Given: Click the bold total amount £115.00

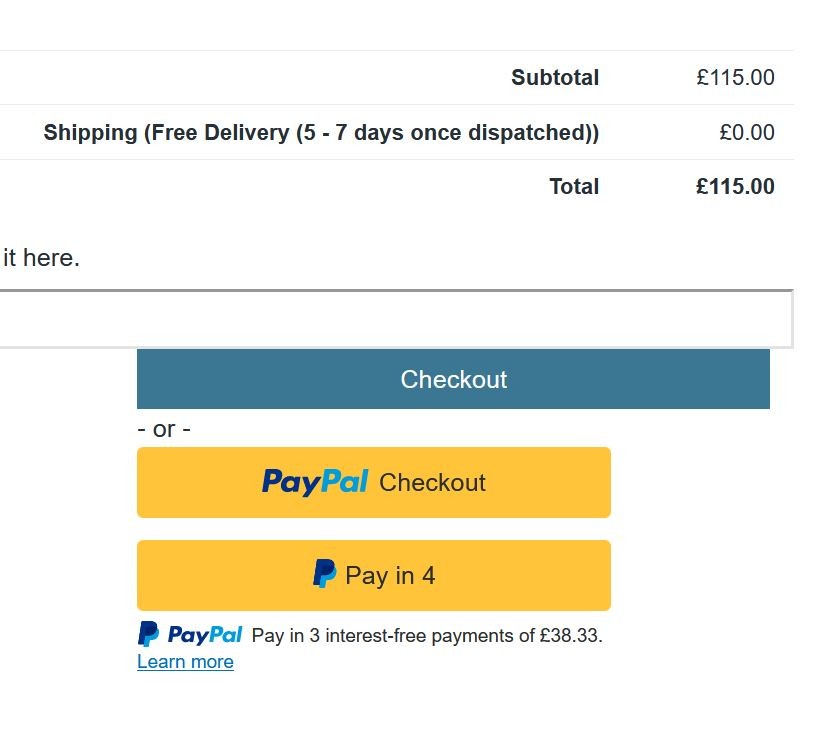Looking at the screenshot, I should tap(735, 187).
